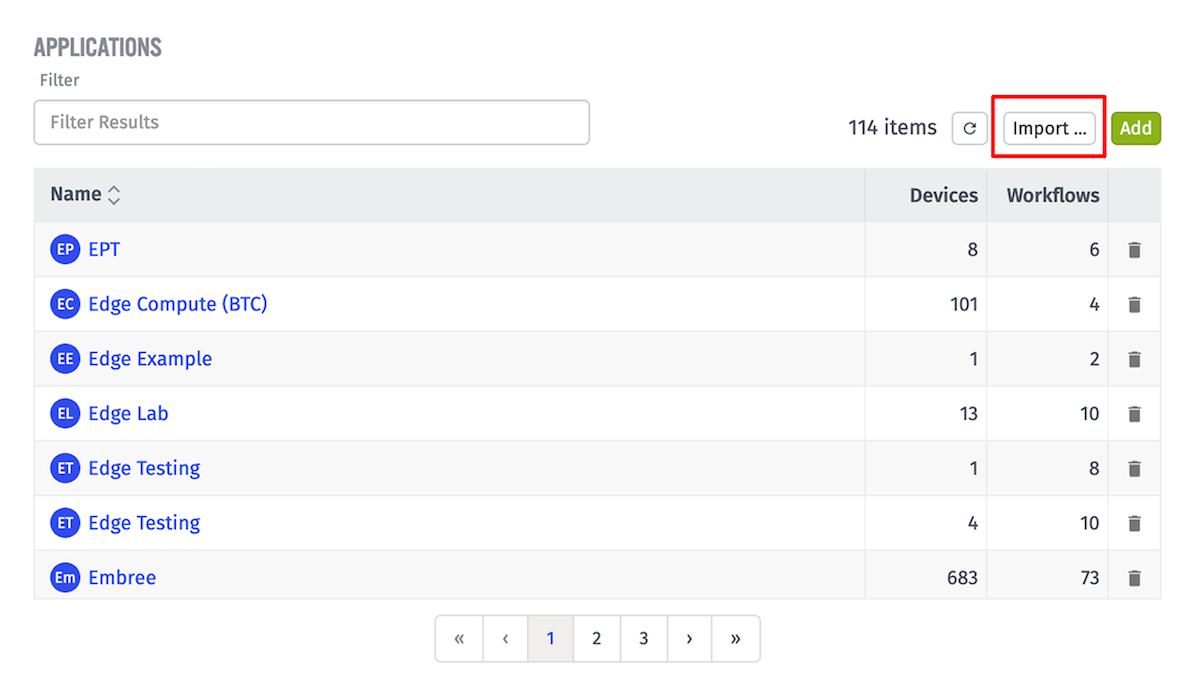Open the Import applications button
Viewport: 1200px width, 693px height.
(1049, 128)
